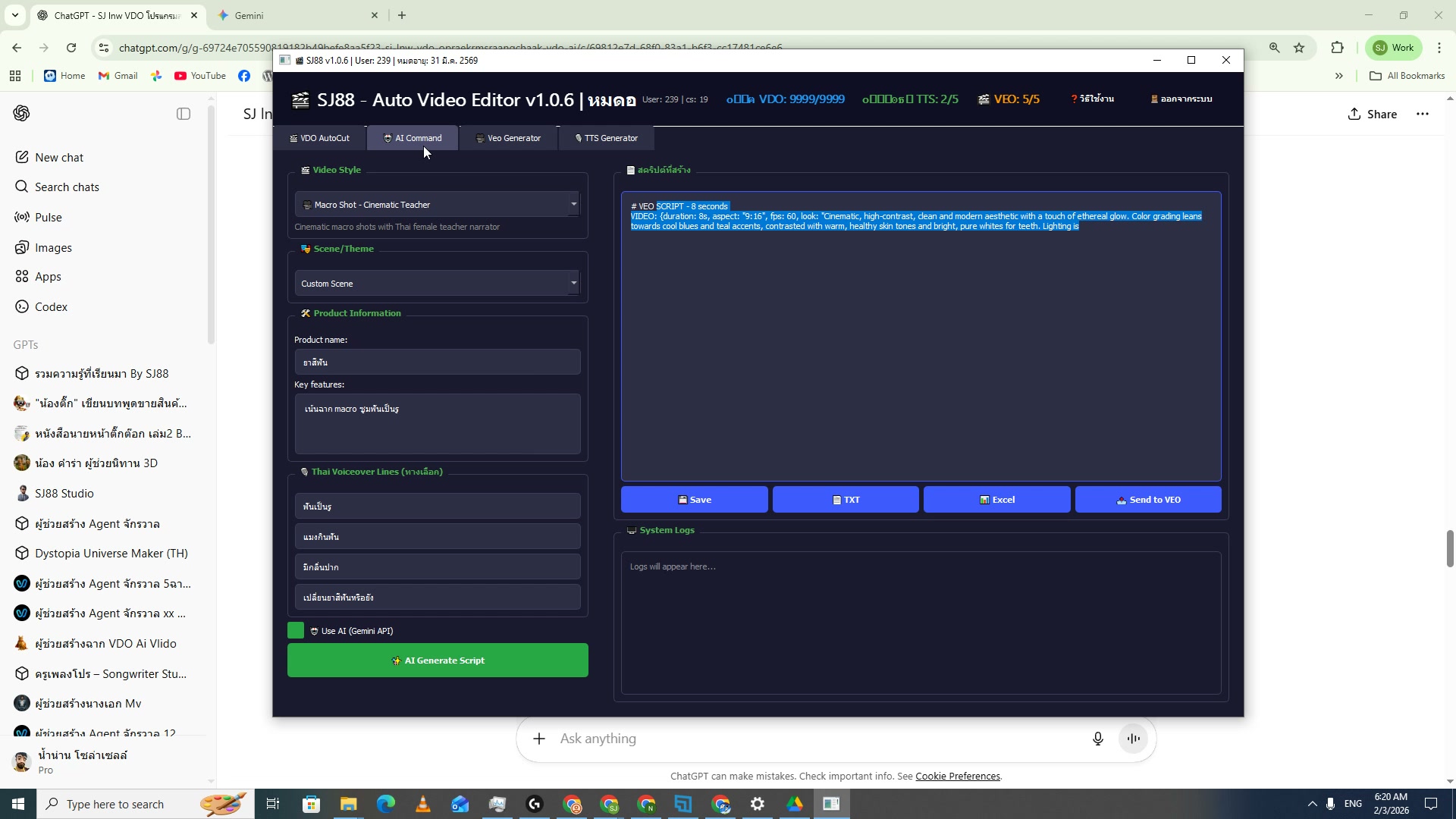
Task: Open the Codex section in the sidebar
Action: [x=51, y=306]
